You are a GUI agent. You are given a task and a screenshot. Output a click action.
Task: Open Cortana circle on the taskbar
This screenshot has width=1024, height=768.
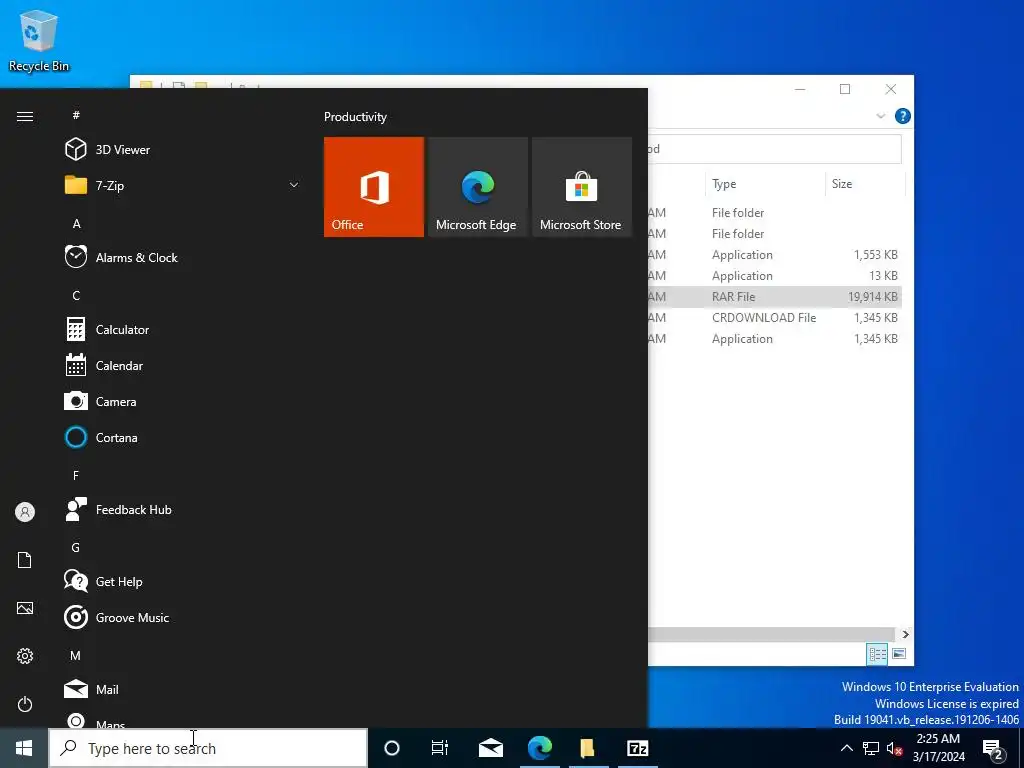(x=392, y=748)
